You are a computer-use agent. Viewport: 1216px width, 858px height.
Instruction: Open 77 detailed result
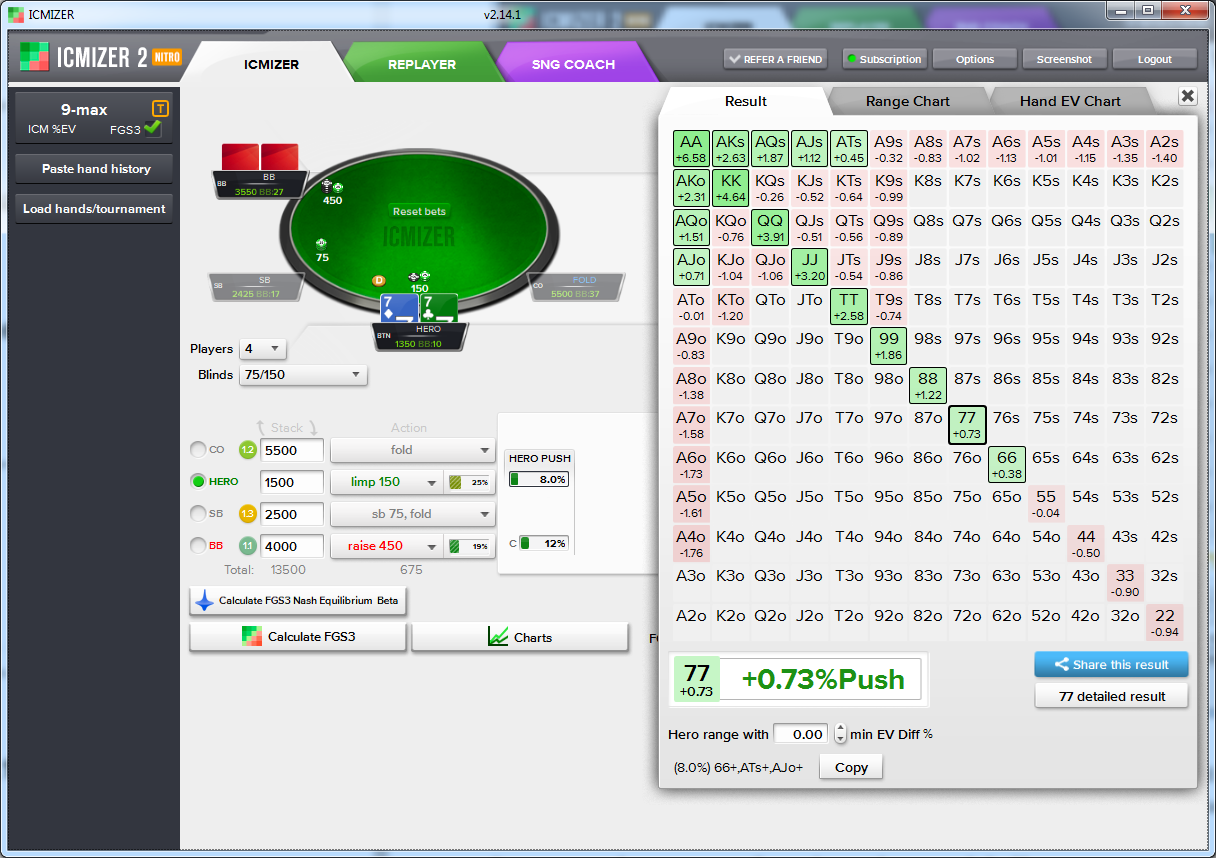[1111, 696]
